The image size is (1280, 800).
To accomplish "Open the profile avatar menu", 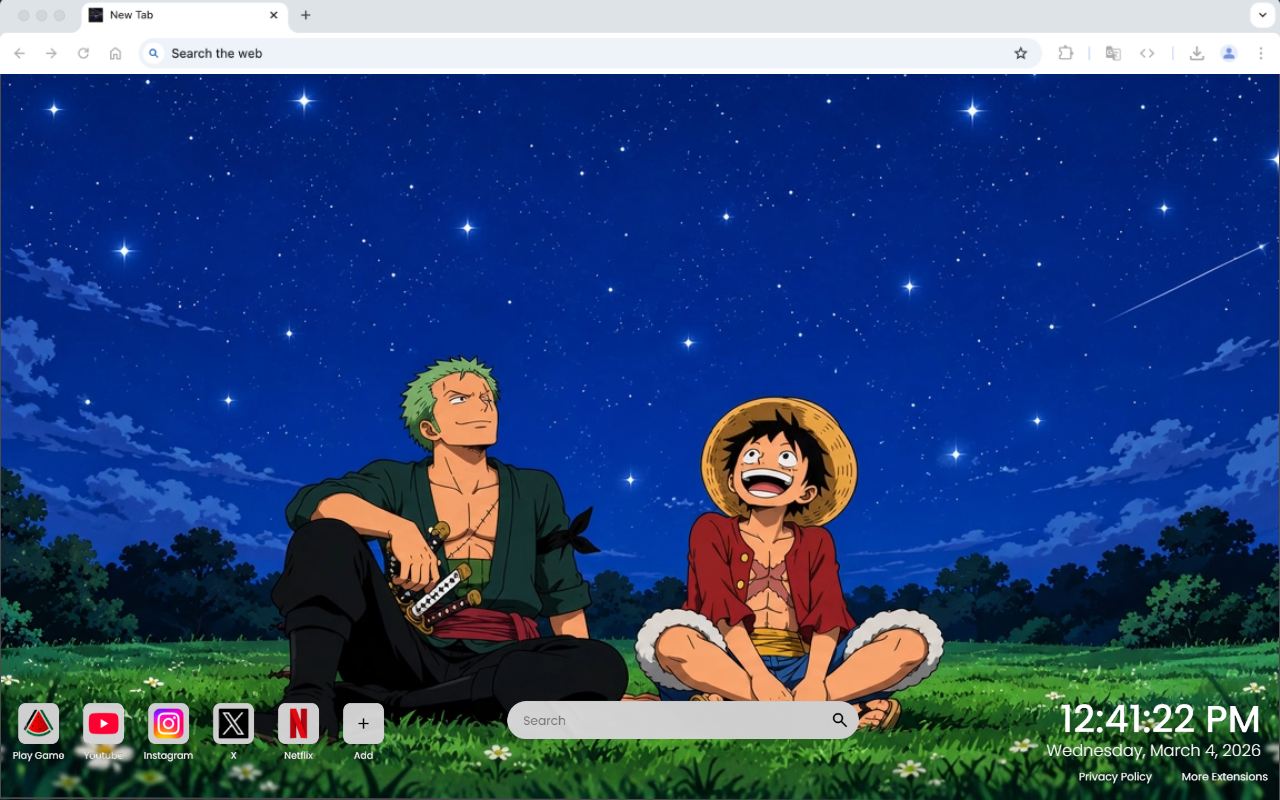I will pos(1229,53).
